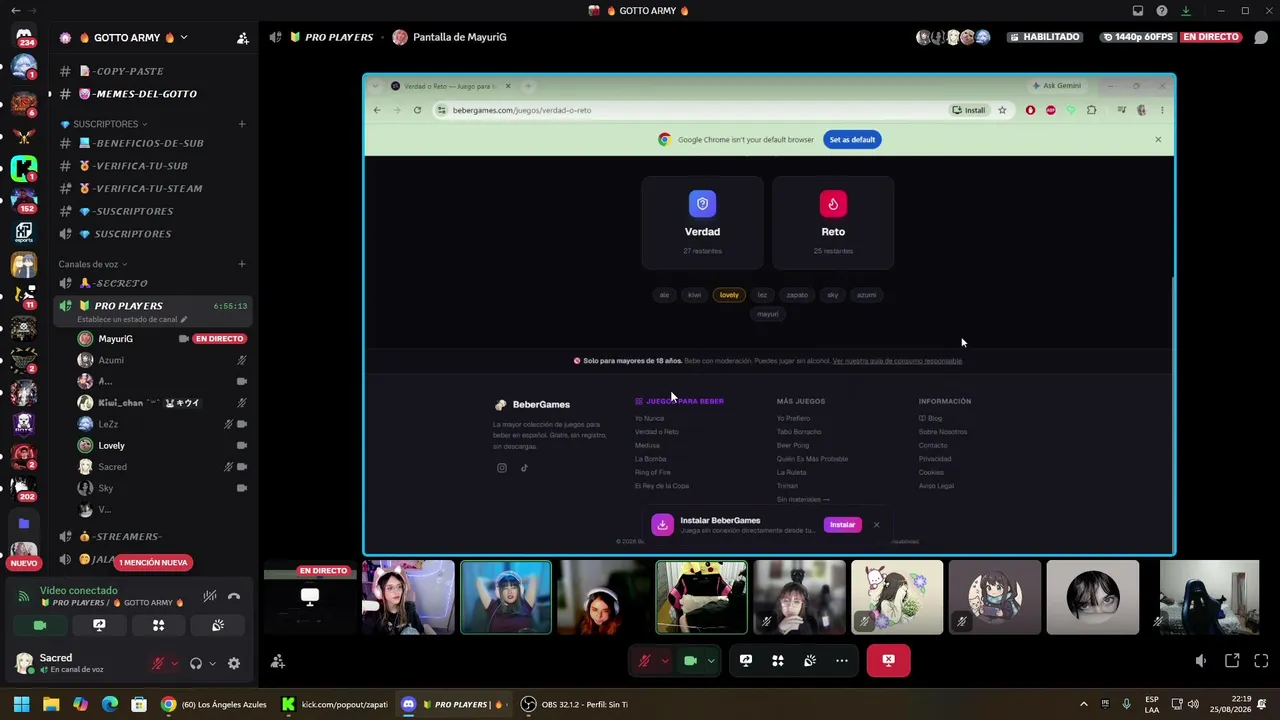
Task: Unmute microphone in the call control bar
Action: tap(644, 661)
